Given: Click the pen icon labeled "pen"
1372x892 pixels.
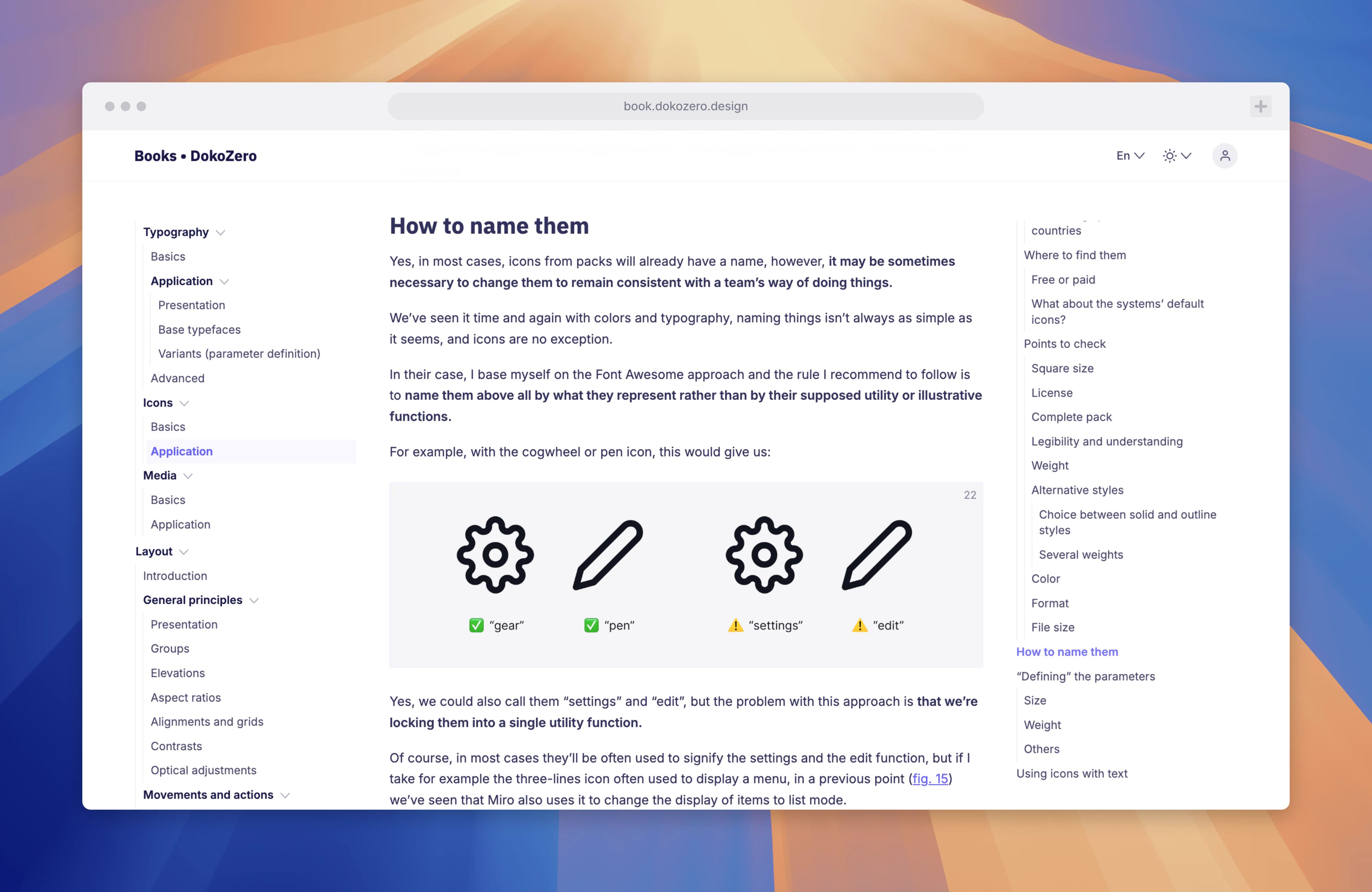Looking at the screenshot, I should pos(608,555).
